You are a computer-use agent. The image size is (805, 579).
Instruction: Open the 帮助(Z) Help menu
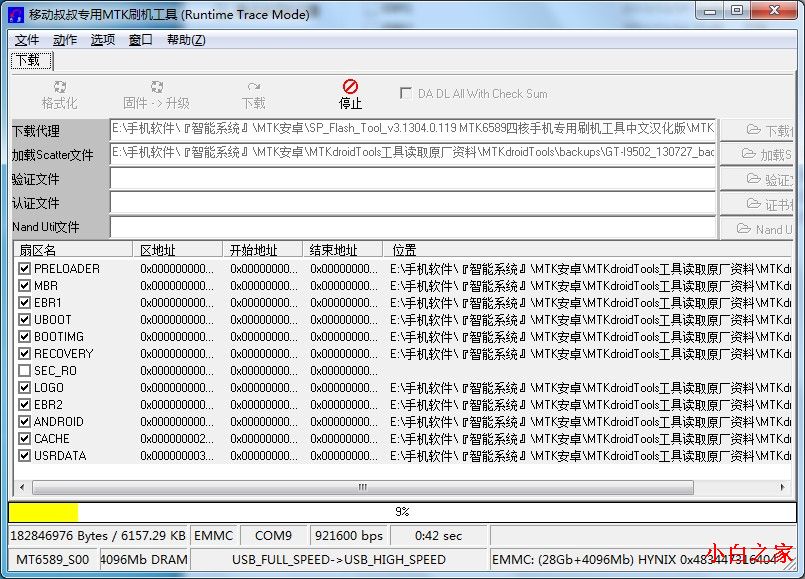(x=186, y=40)
